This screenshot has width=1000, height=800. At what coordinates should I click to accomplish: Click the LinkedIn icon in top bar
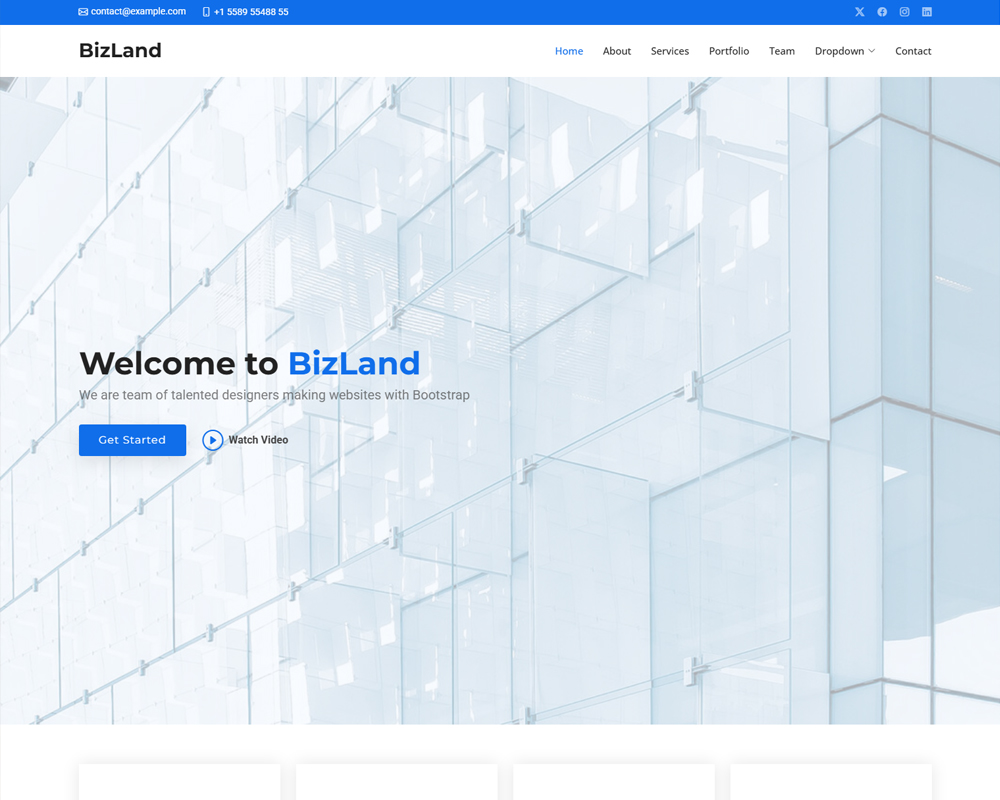tap(927, 12)
